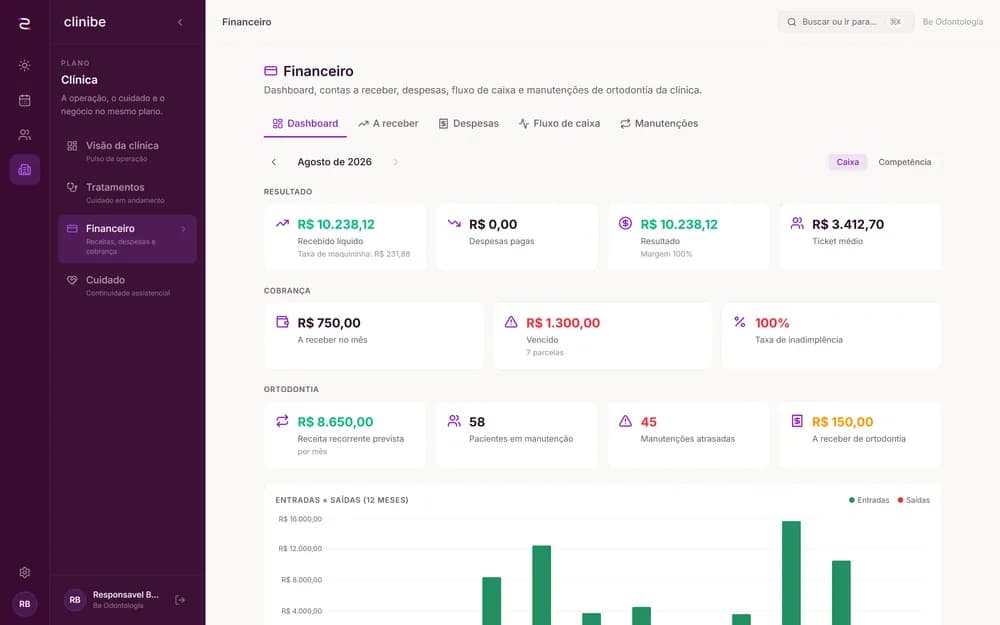Click the Financeiro breadcrumb in top bar
This screenshot has height=625, width=1000.
coord(246,22)
